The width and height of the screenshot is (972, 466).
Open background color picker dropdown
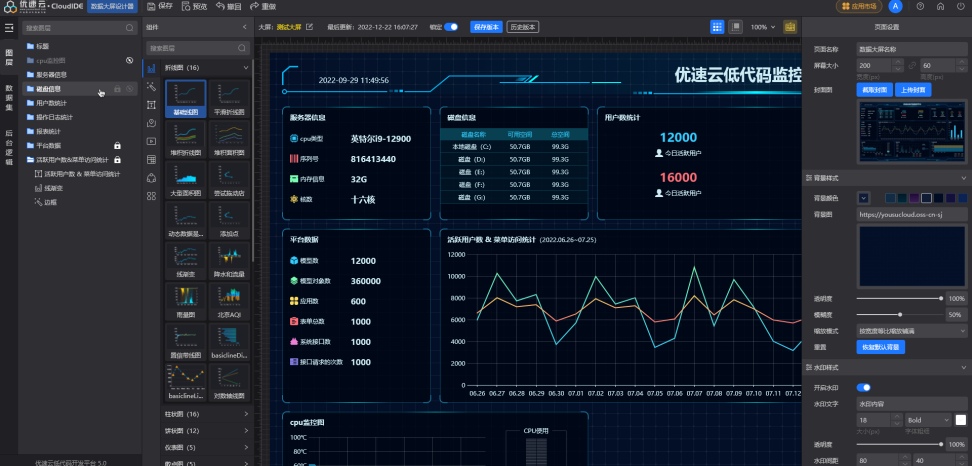click(x=864, y=198)
